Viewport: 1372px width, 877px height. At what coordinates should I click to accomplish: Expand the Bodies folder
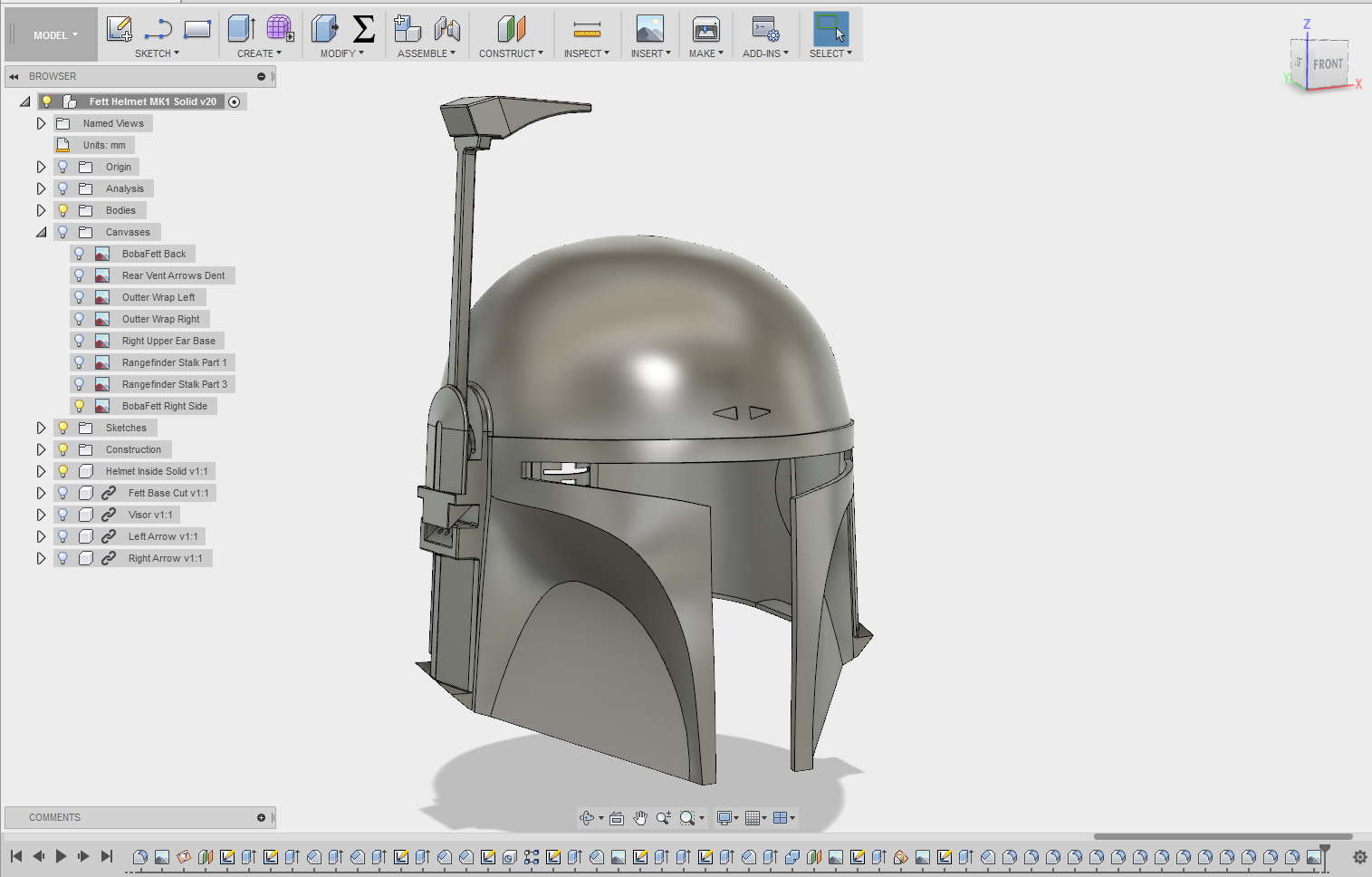click(x=41, y=210)
